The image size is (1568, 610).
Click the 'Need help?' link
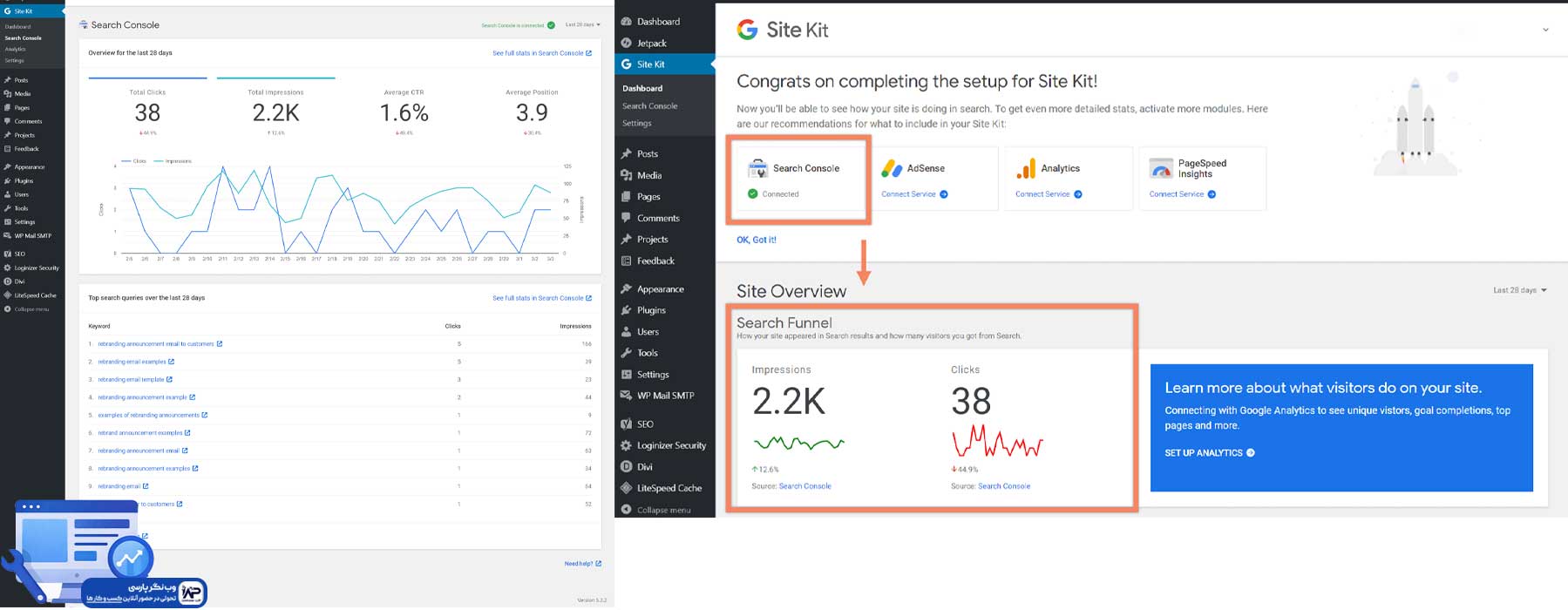pos(582,564)
